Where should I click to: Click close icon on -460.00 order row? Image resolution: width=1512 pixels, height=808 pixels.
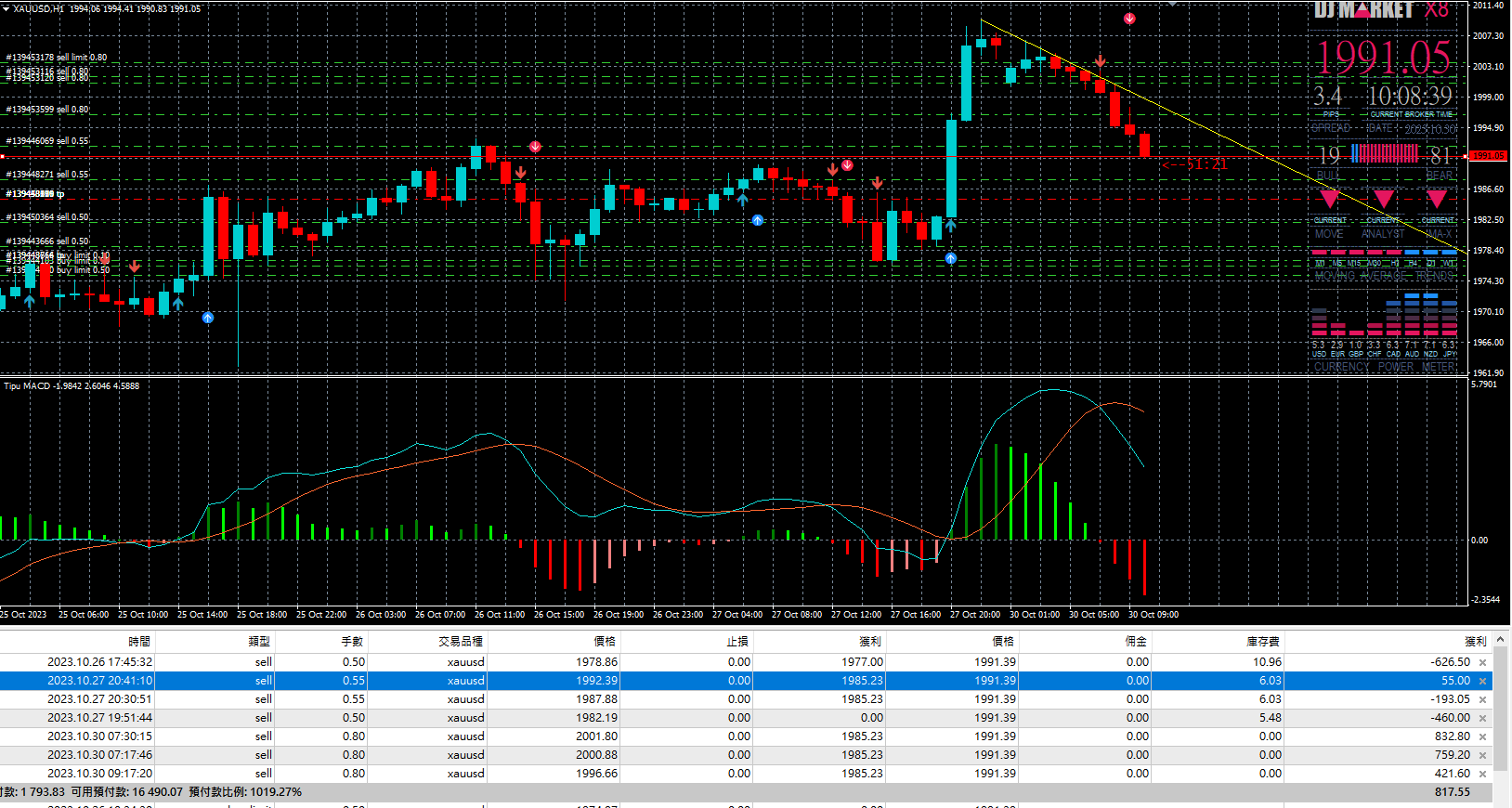(x=1482, y=718)
